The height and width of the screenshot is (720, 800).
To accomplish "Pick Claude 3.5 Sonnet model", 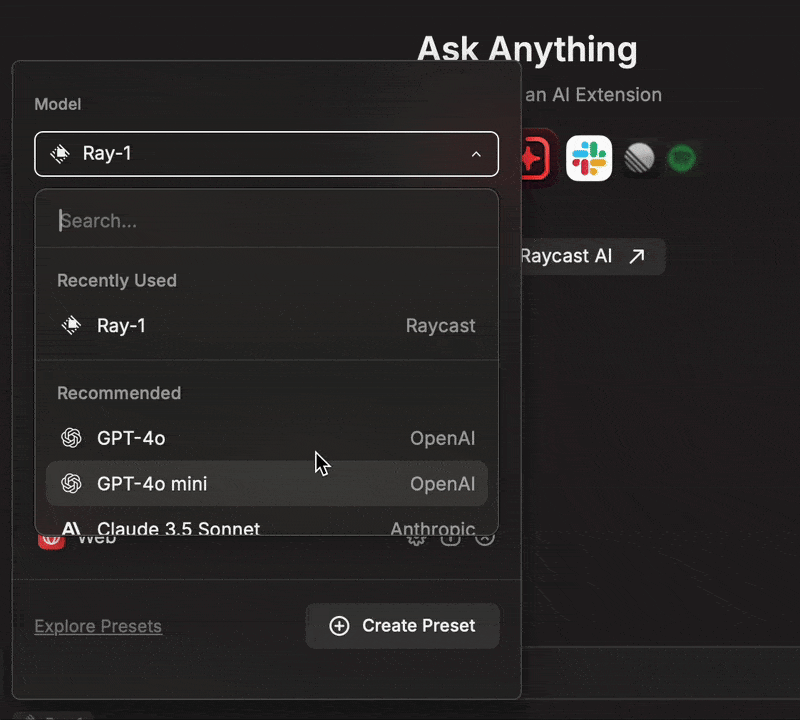I will [x=266, y=528].
